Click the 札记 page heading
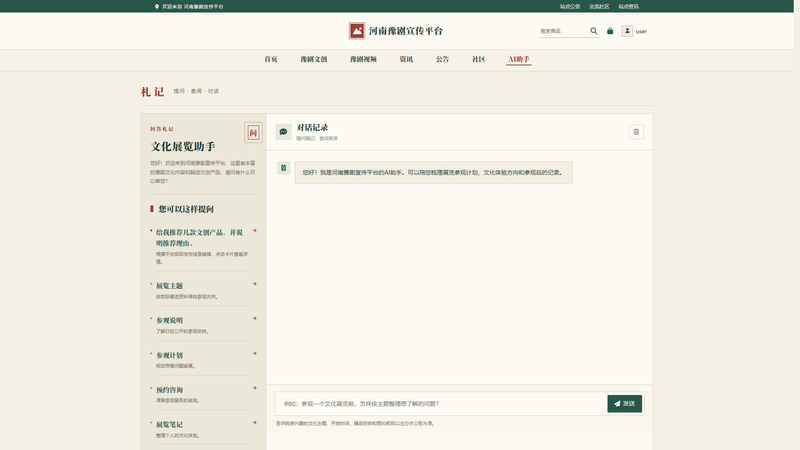The height and width of the screenshot is (450, 800). (x=153, y=92)
